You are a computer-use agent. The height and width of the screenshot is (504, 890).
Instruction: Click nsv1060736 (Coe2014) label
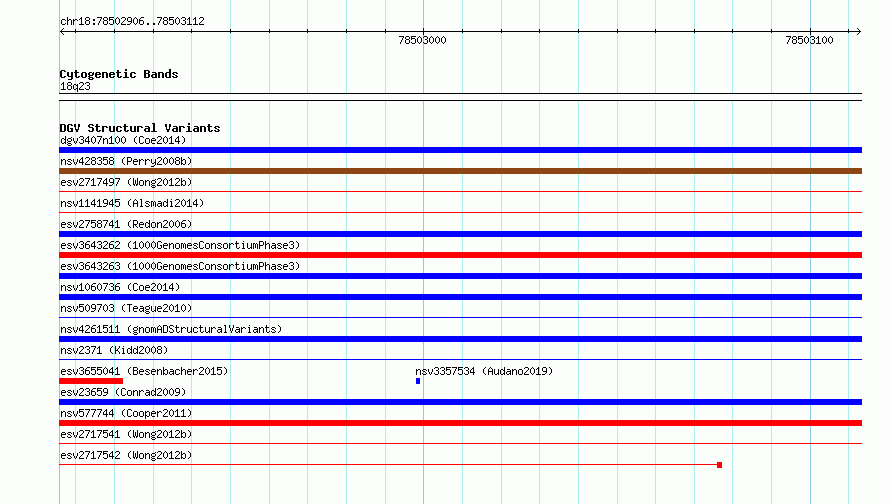tap(120, 287)
